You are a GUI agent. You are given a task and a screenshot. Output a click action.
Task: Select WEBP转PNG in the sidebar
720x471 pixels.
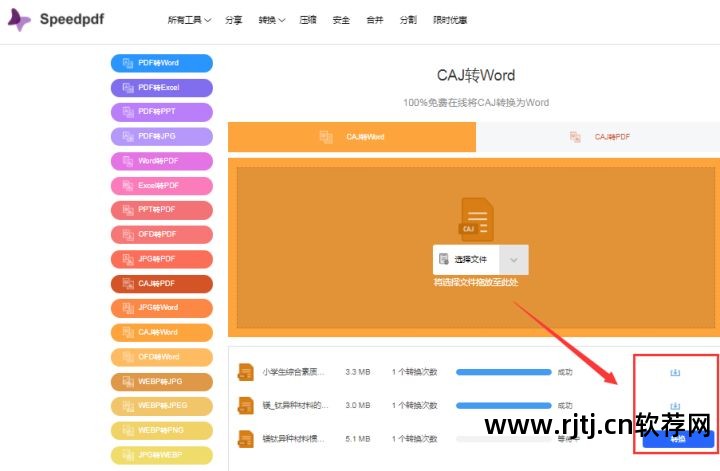tap(162, 431)
